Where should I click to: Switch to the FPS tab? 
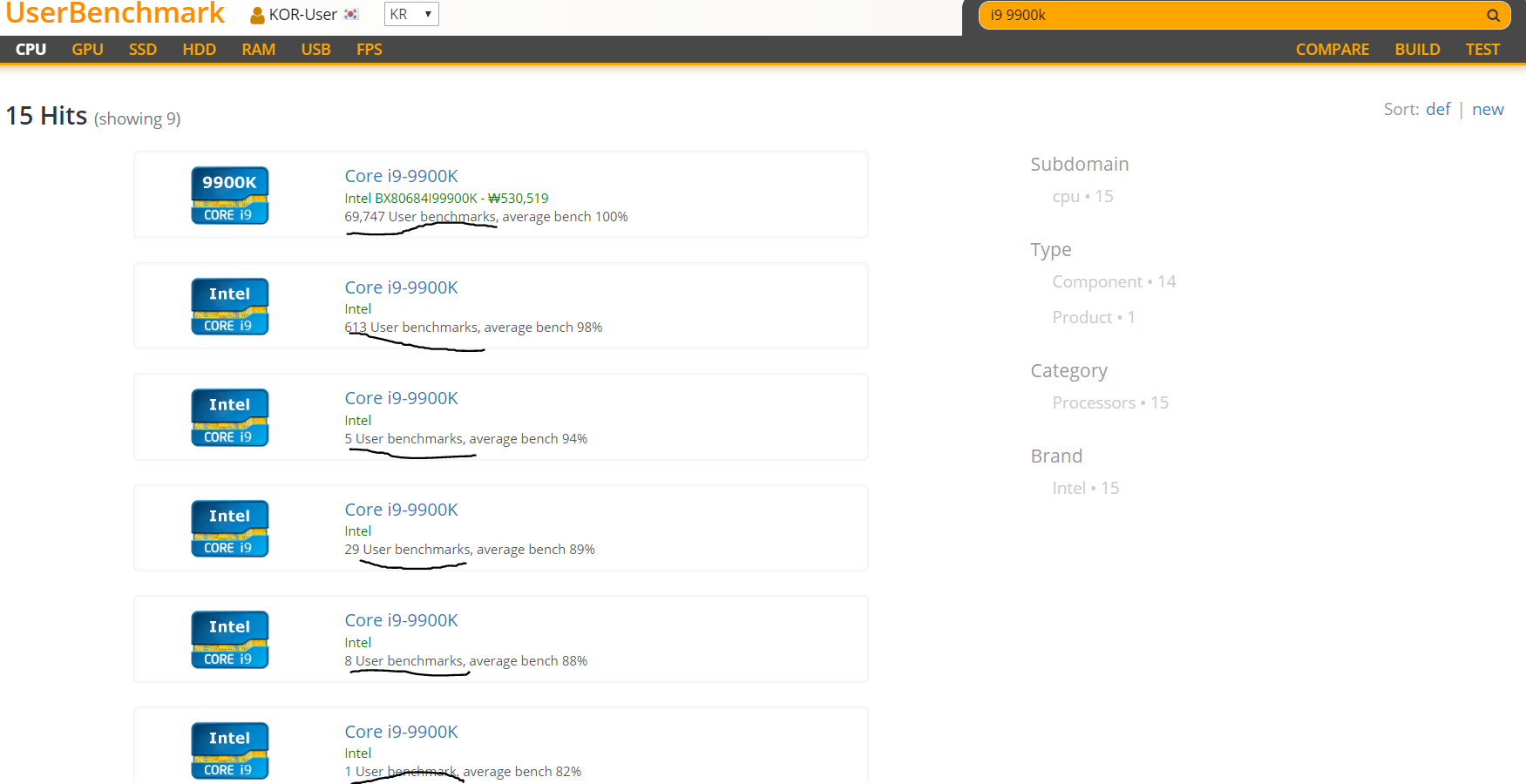(370, 50)
